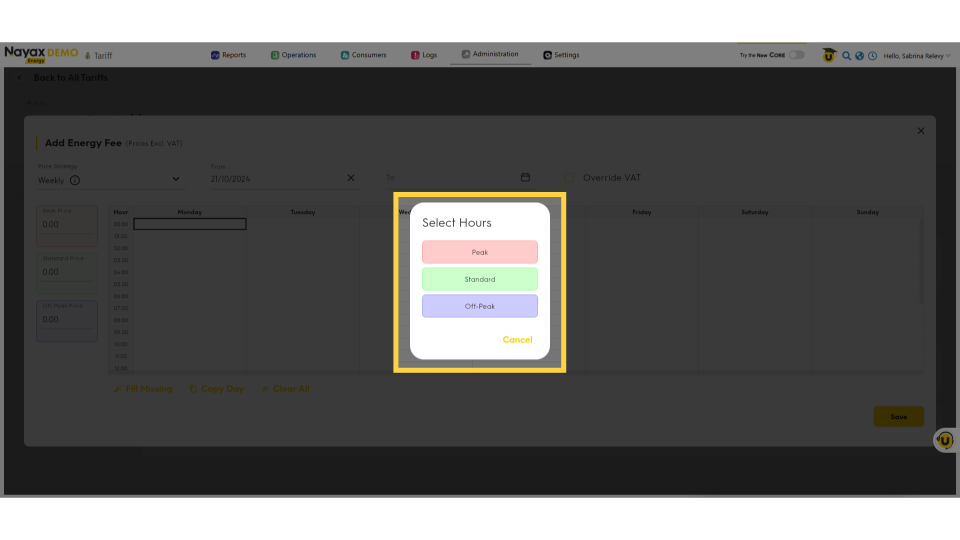Click the clock icon in header
Viewport: 960px width, 540px height.
click(872, 56)
